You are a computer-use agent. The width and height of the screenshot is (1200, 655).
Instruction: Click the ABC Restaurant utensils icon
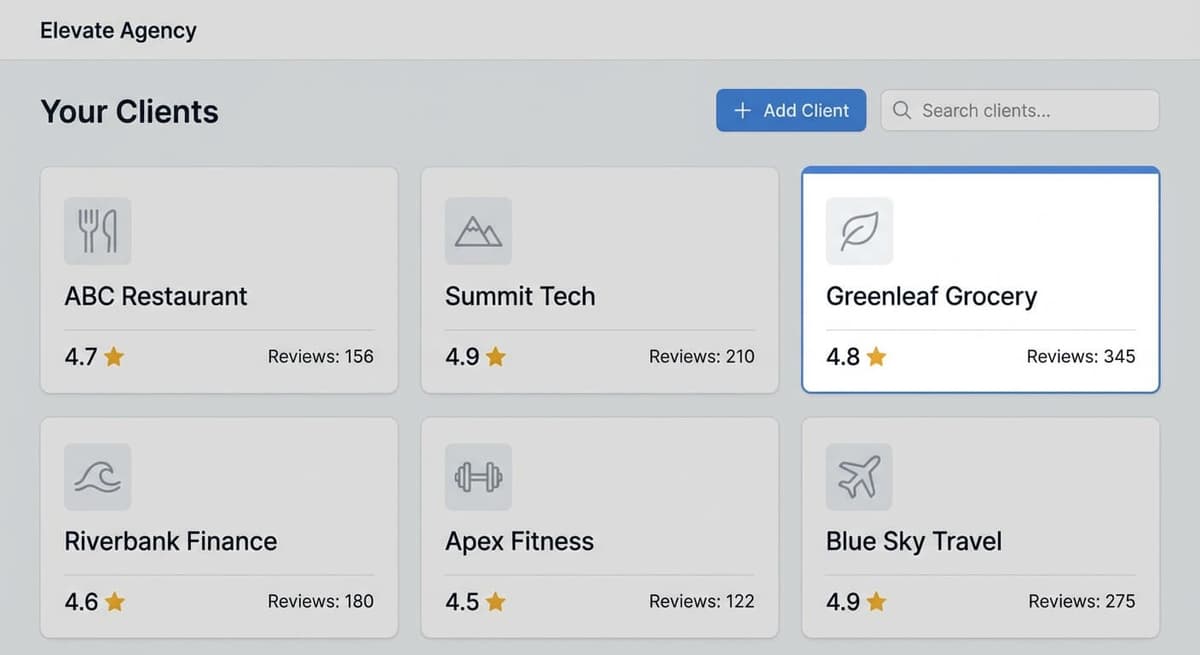97,231
